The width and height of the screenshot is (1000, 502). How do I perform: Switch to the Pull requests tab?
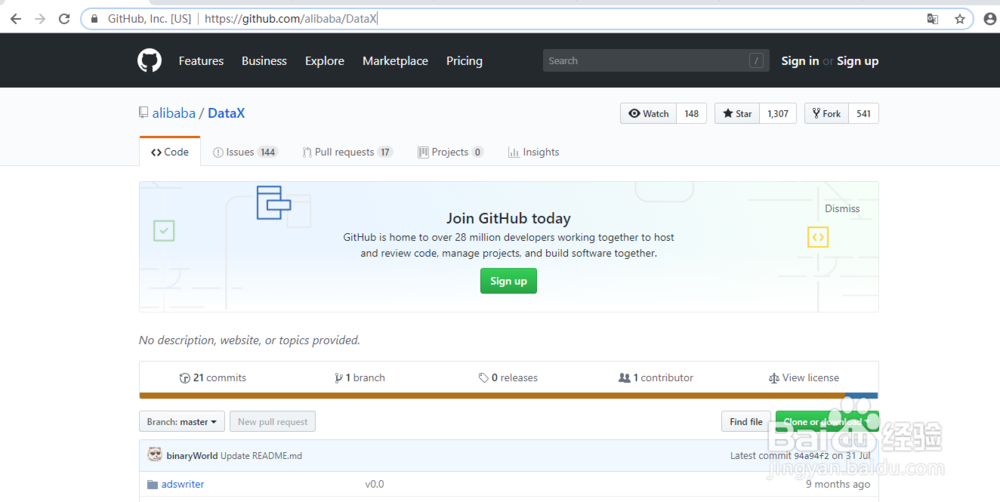[x=348, y=152]
